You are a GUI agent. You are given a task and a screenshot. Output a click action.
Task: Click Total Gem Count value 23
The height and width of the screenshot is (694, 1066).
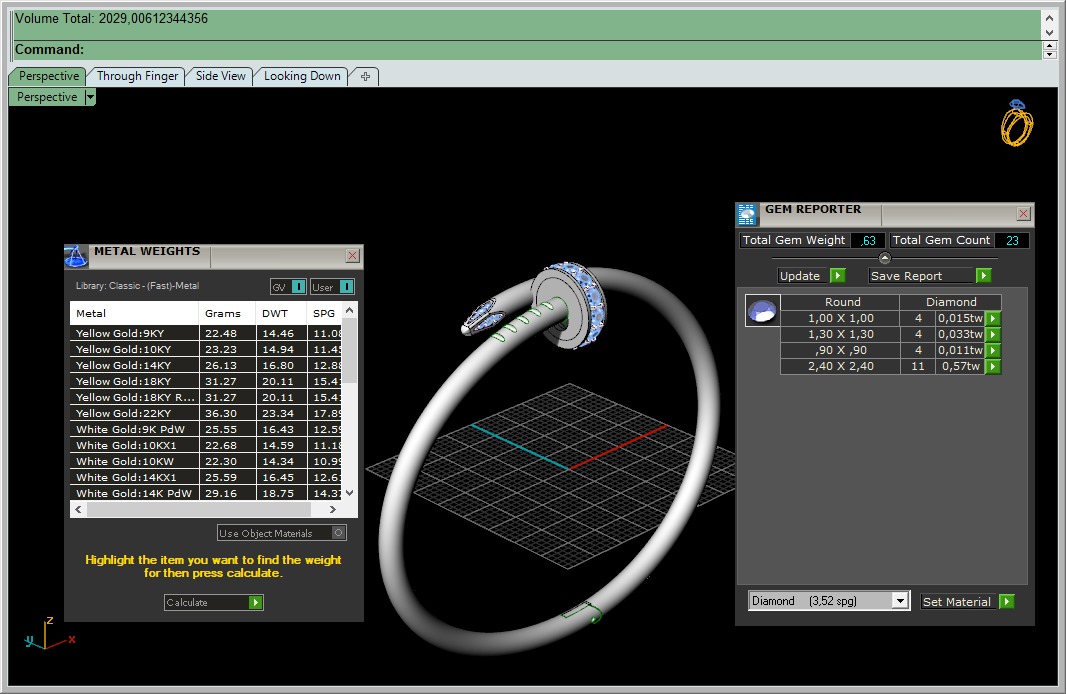coord(1012,241)
